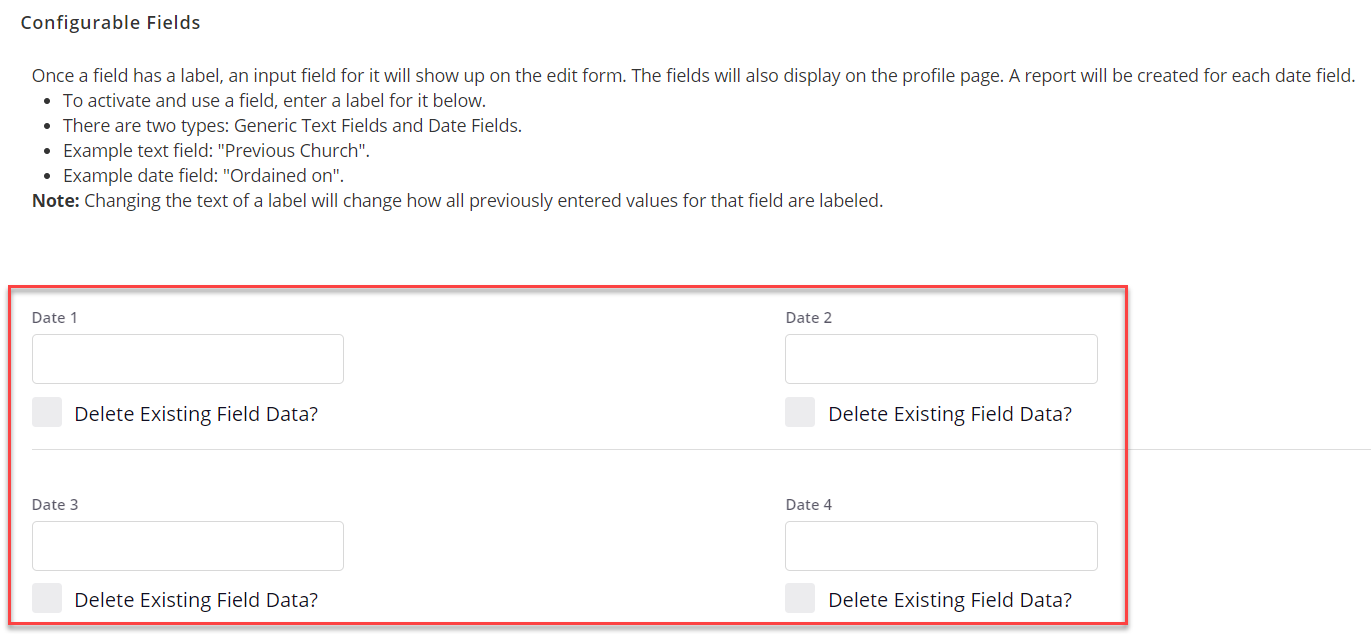Click the Delete Existing Field Data label below Date 3
The height and width of the screenshot is (634, 1371).
tap(196, 599)
